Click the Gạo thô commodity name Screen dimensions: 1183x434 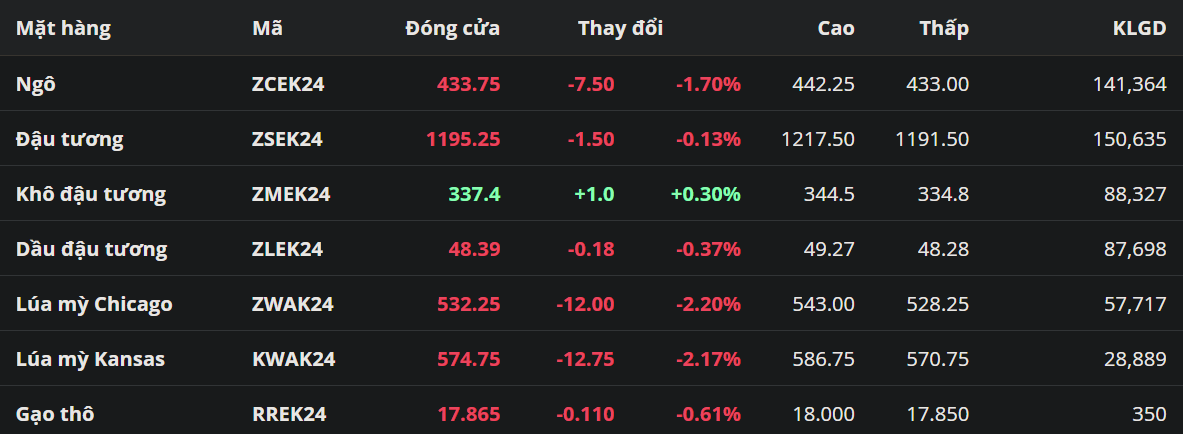tap(56, 414)
